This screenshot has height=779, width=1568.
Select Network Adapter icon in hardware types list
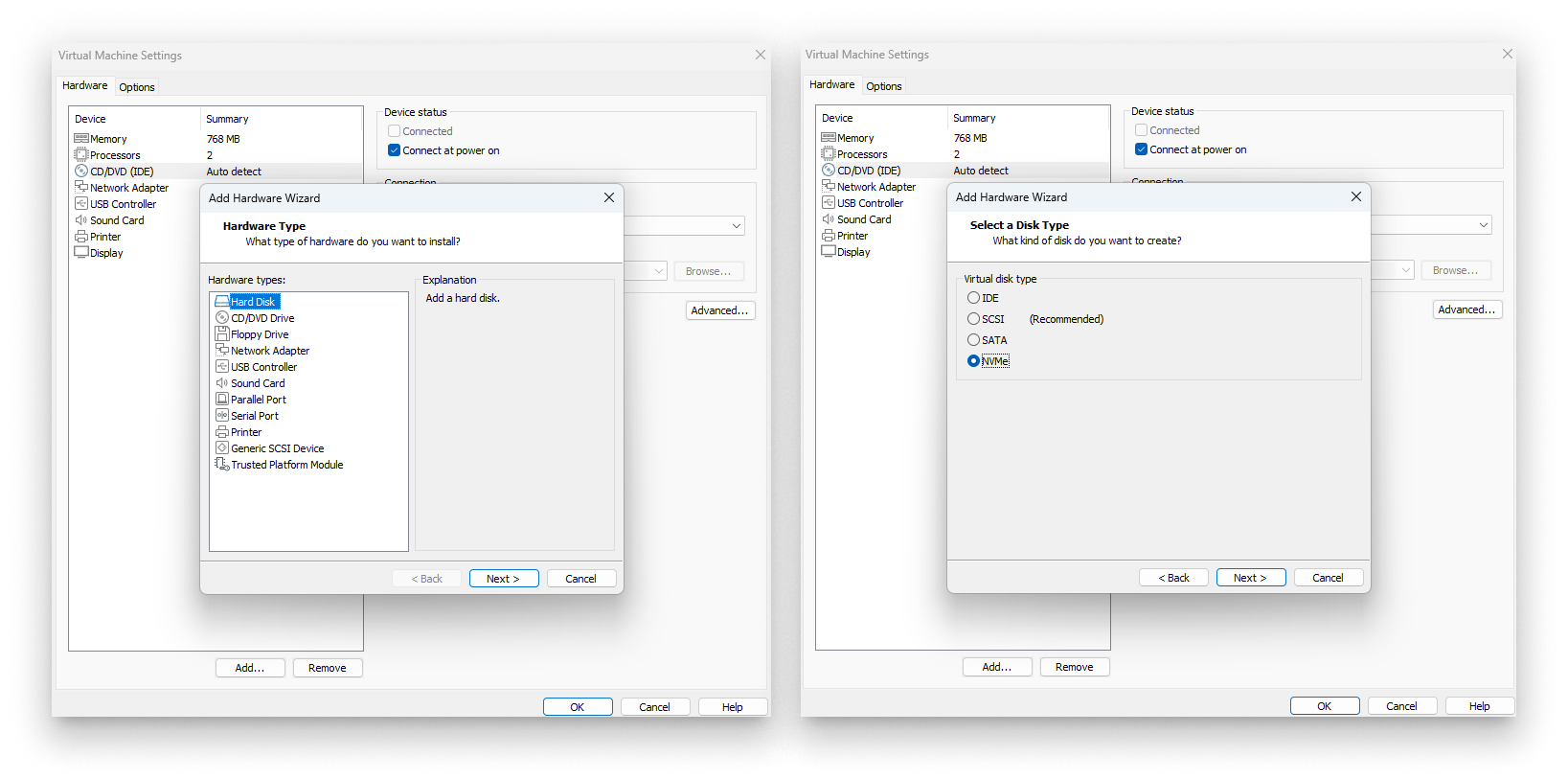222,350
